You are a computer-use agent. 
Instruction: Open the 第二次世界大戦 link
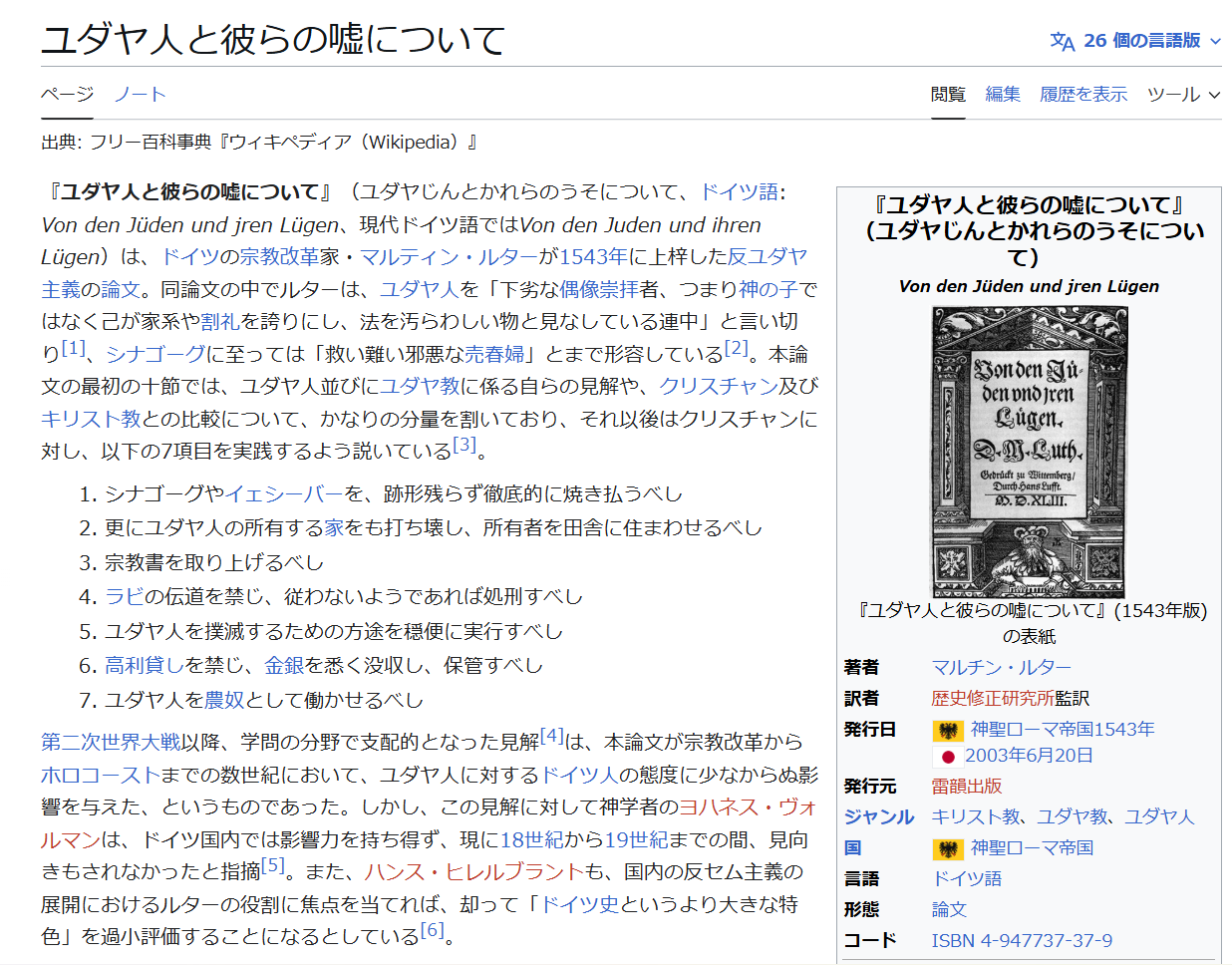pyautogui.click(x=111, y=742)
